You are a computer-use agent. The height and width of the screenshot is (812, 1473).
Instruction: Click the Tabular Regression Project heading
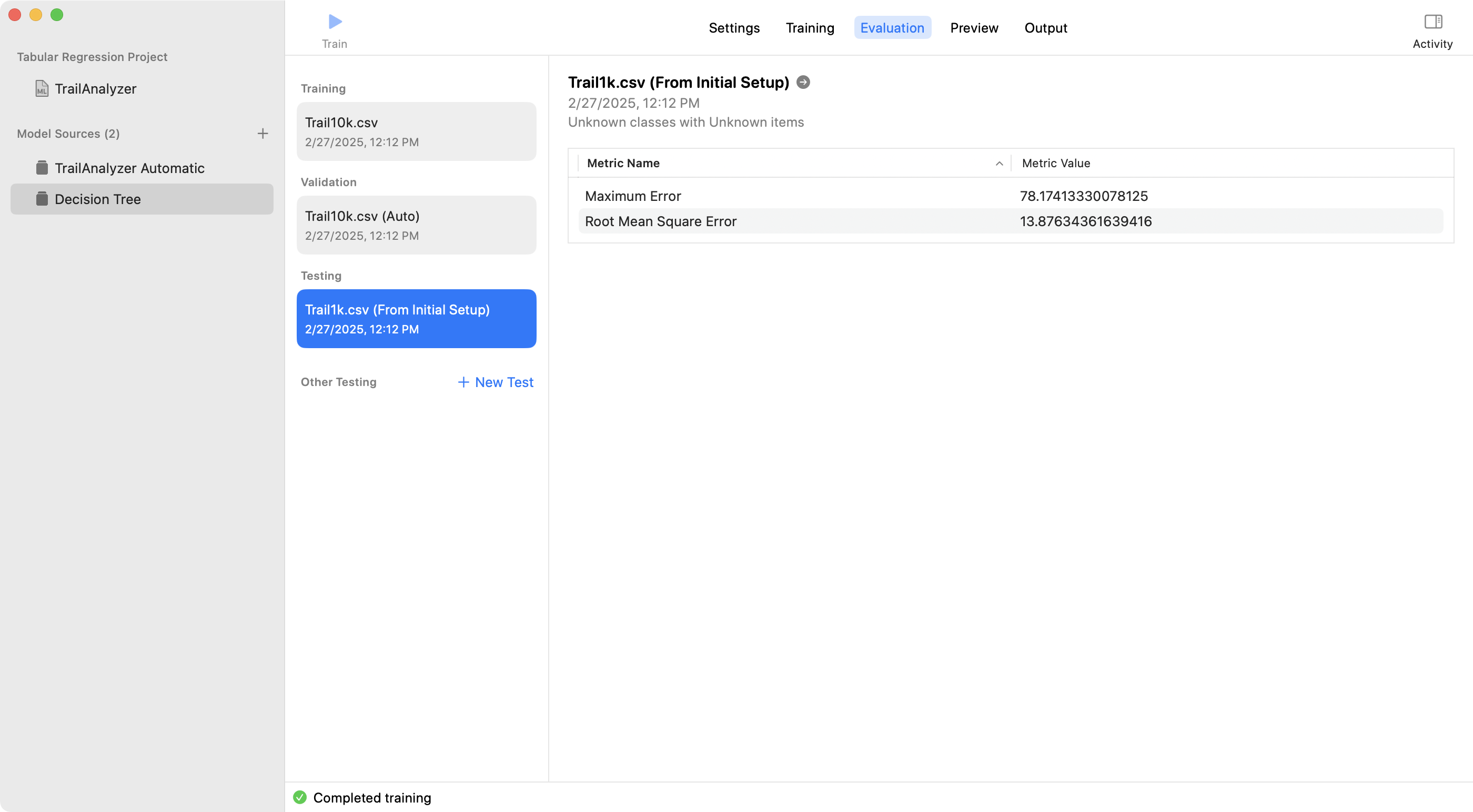pos(92,57)
